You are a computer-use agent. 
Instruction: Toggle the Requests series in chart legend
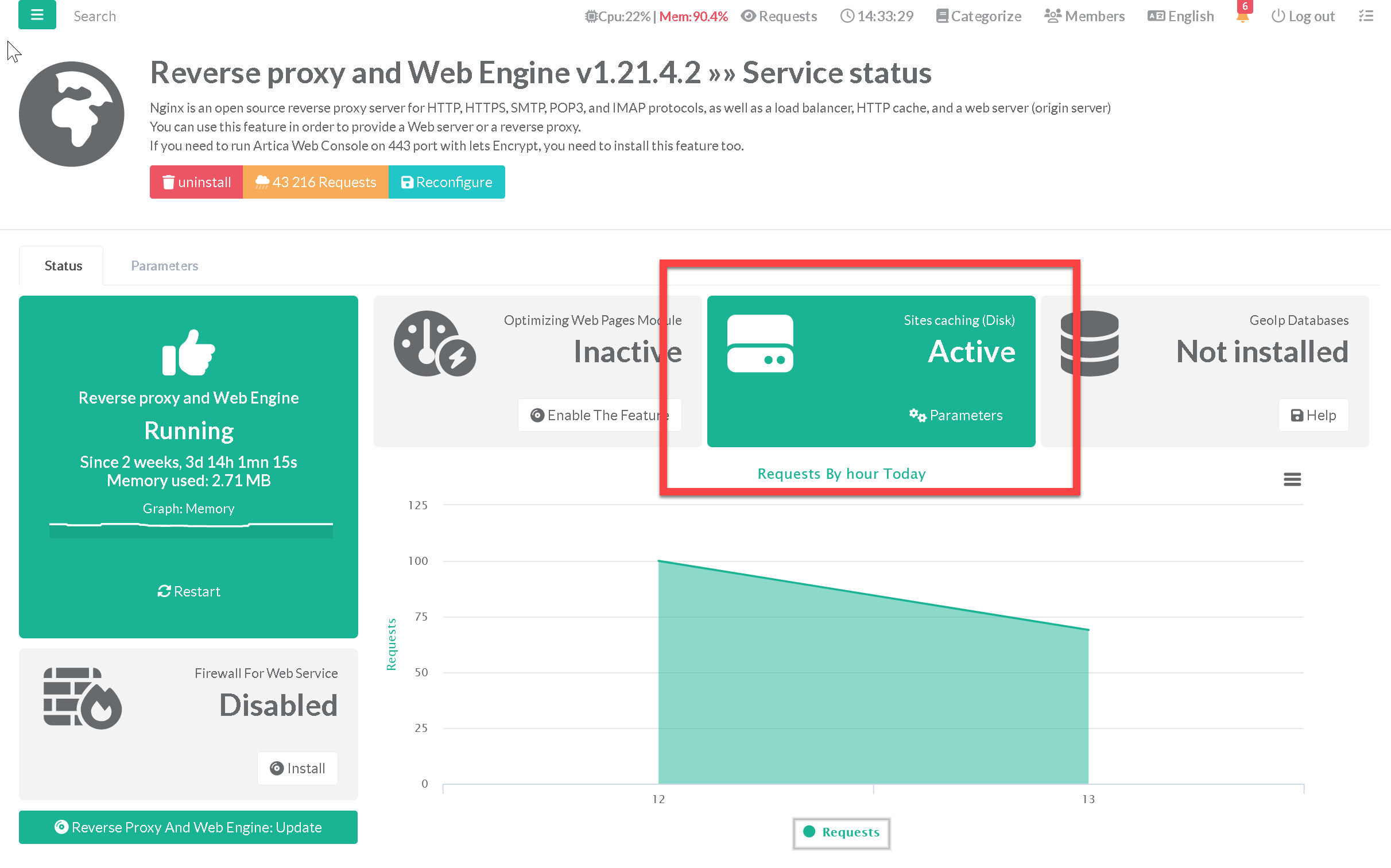coord(842,832)
